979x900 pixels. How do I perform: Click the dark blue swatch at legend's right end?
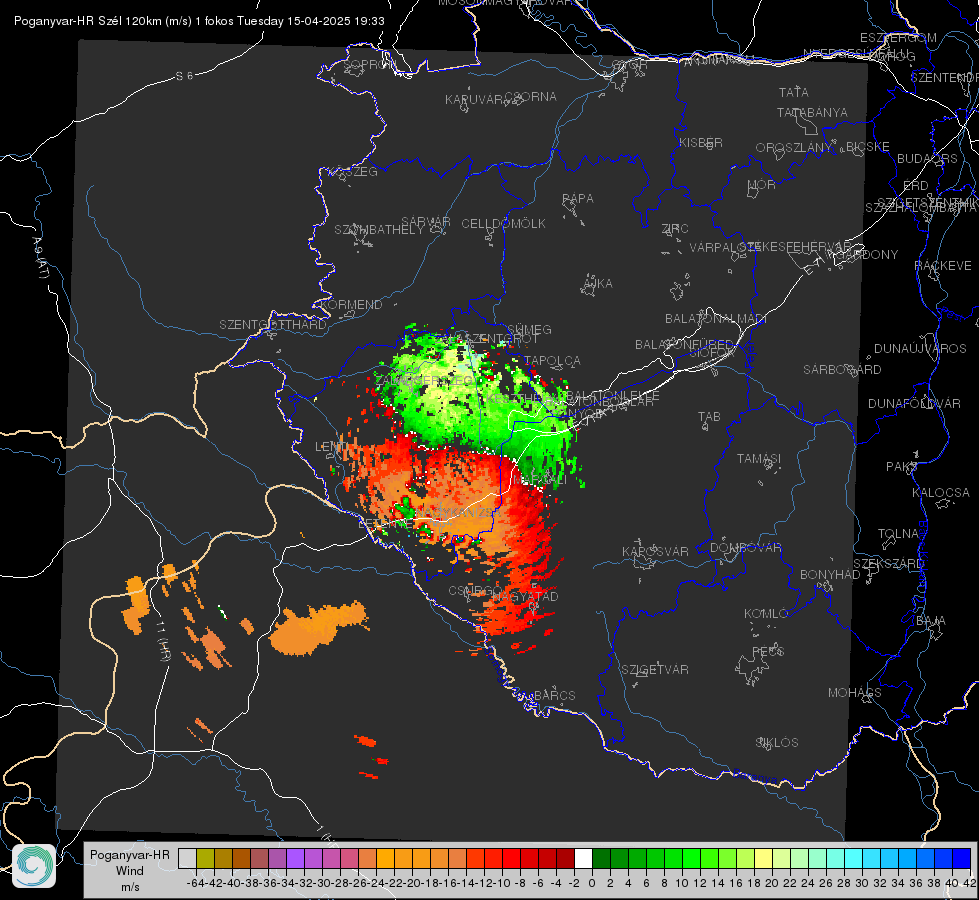(x=962, y=858)
